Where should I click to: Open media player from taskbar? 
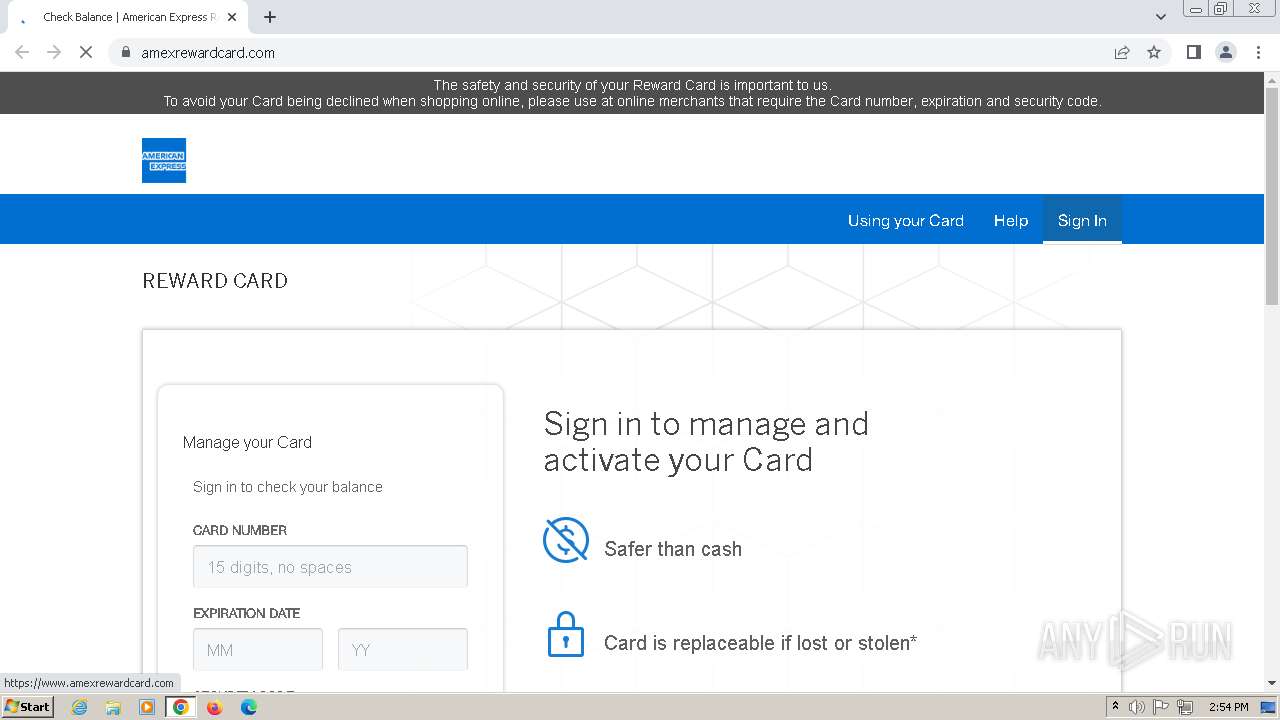[x=147, y=707]
